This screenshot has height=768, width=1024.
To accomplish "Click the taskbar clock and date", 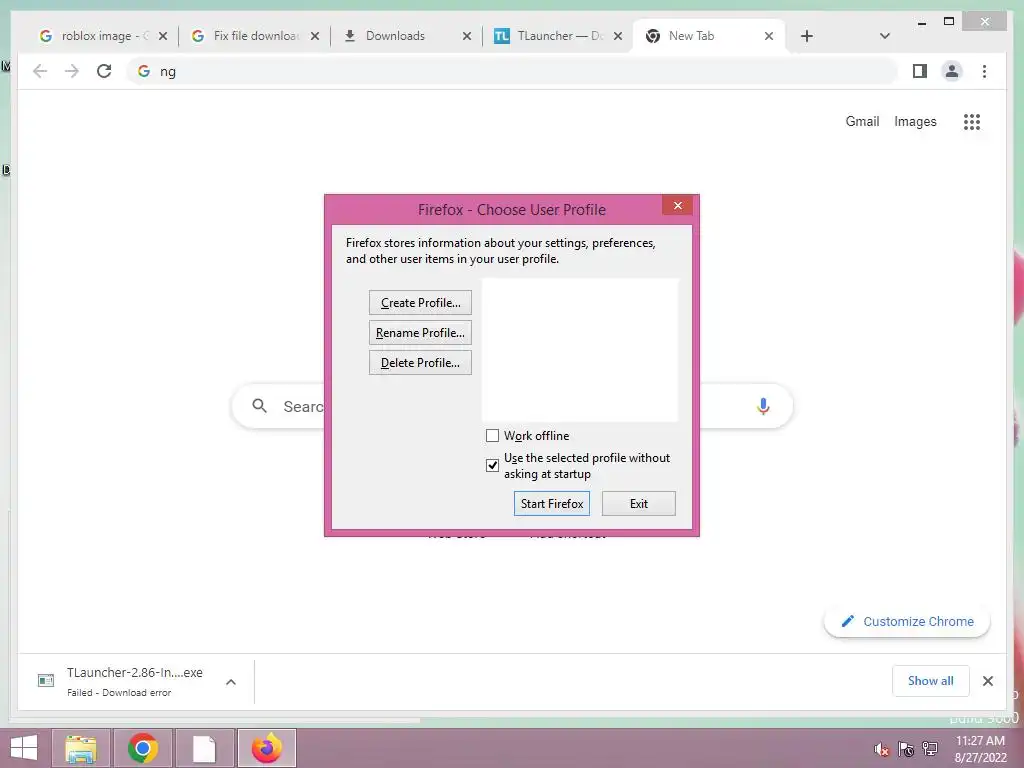I will (x=980, y=749).
